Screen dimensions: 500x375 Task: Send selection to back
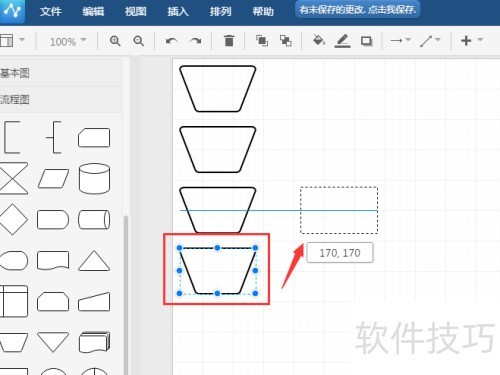point(285,41)
